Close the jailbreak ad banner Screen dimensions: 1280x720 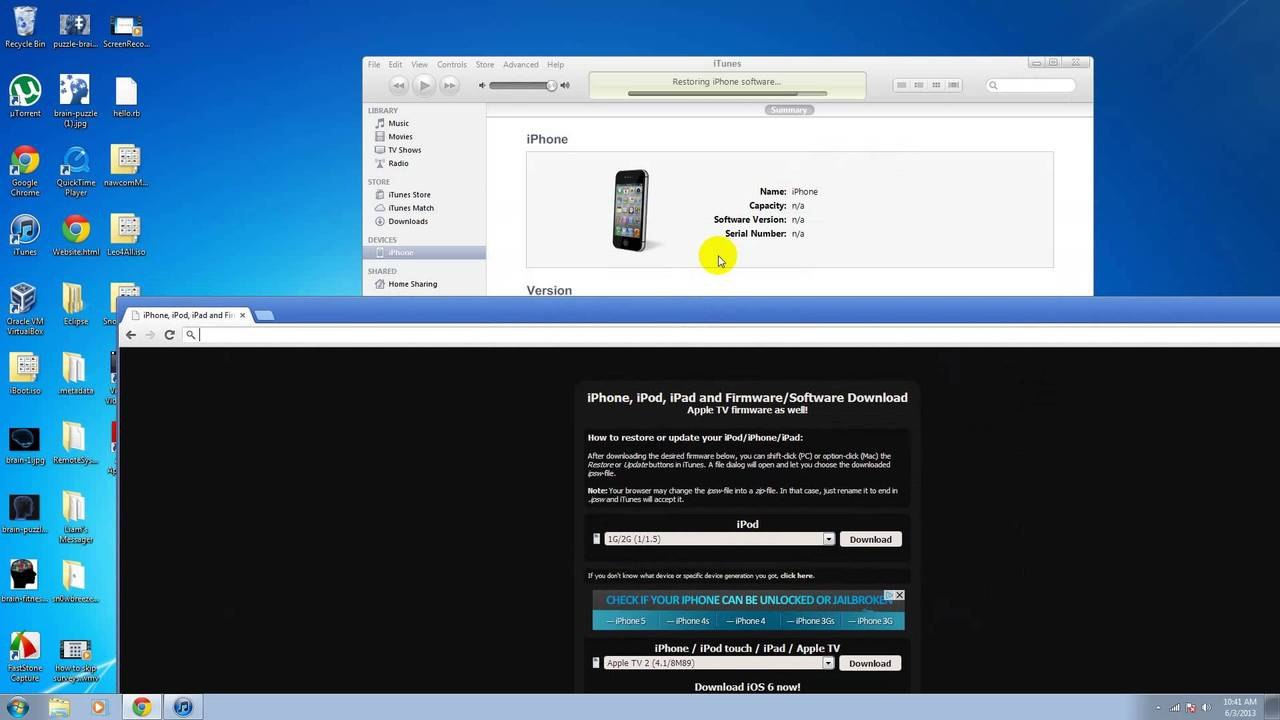[899, 595]
